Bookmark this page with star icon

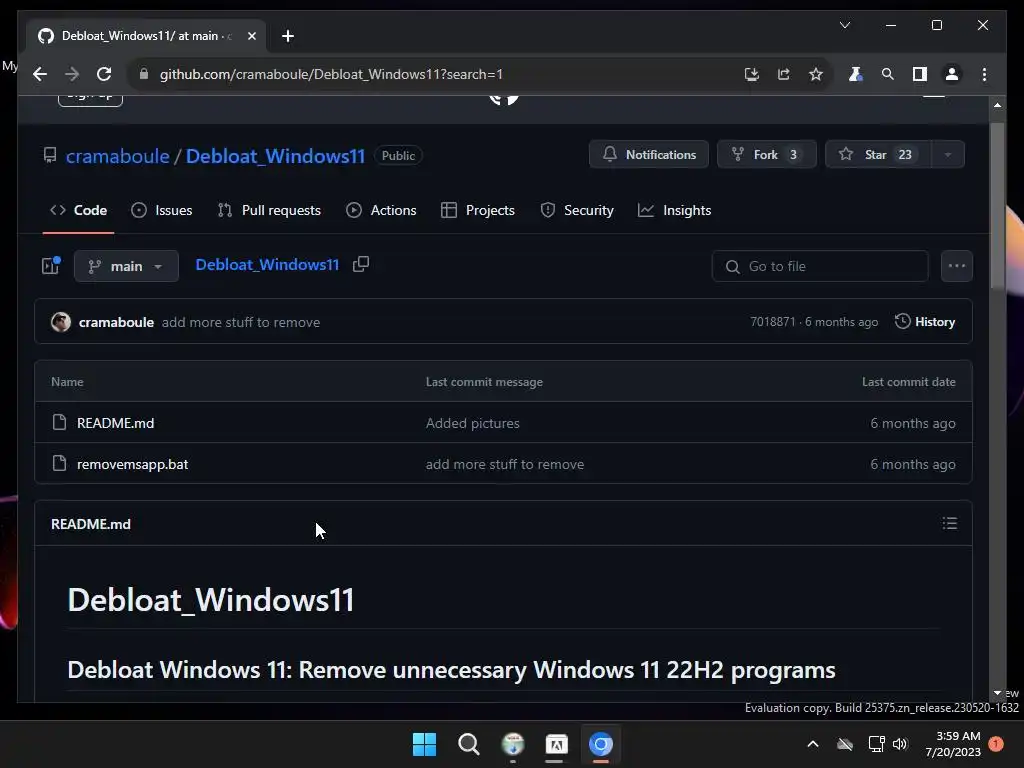(816, 74)
